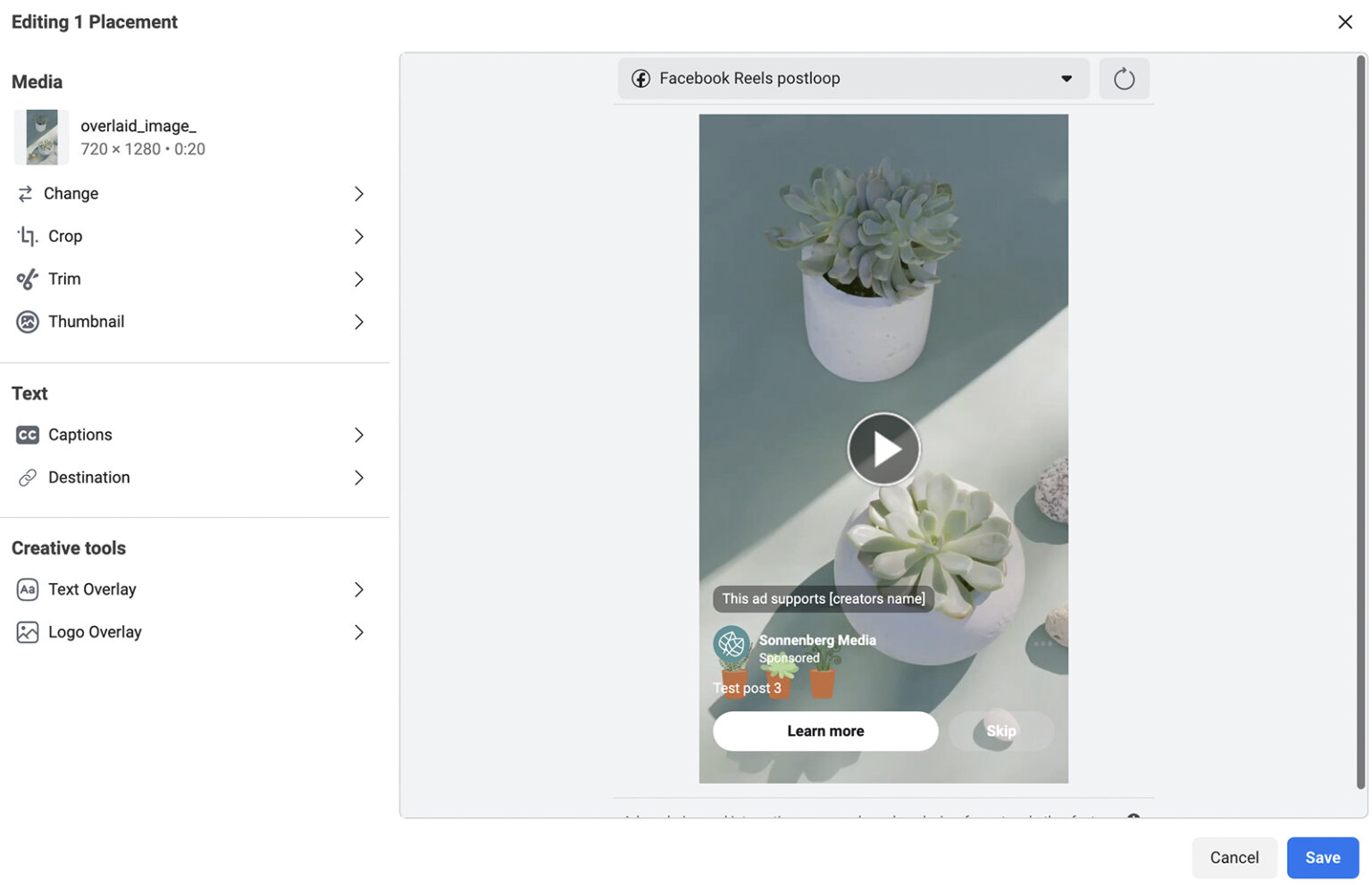Expand the Logo Overlay chevron
The width and height of the screenshot is (1372, 885).
pyautogui.click(x=359, y=631)
